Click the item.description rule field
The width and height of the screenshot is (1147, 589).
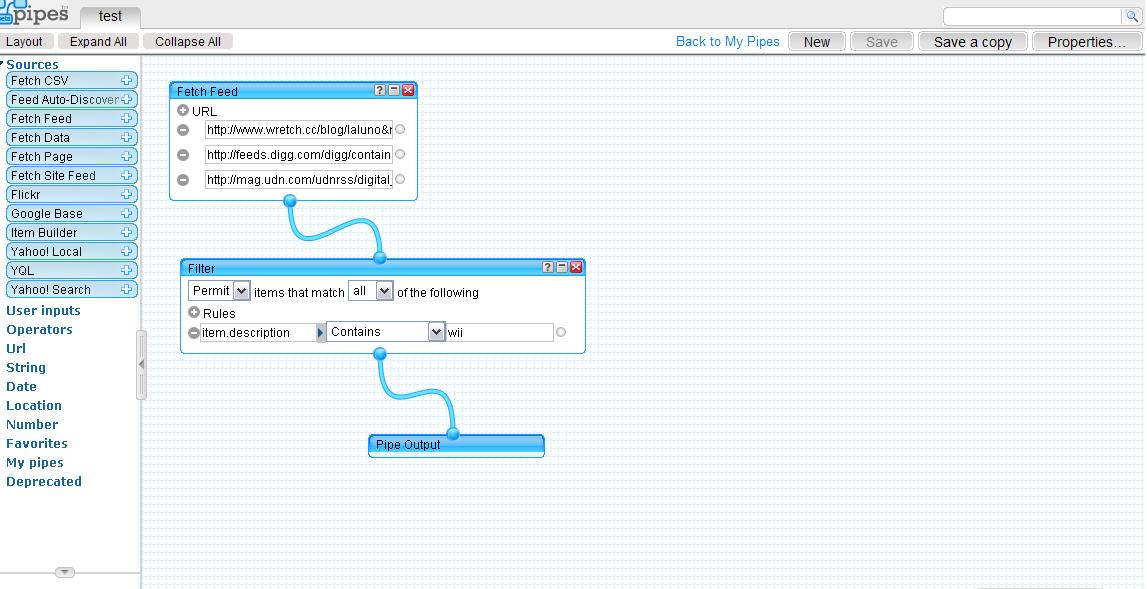pyautogui.click(x=257, y=333)
